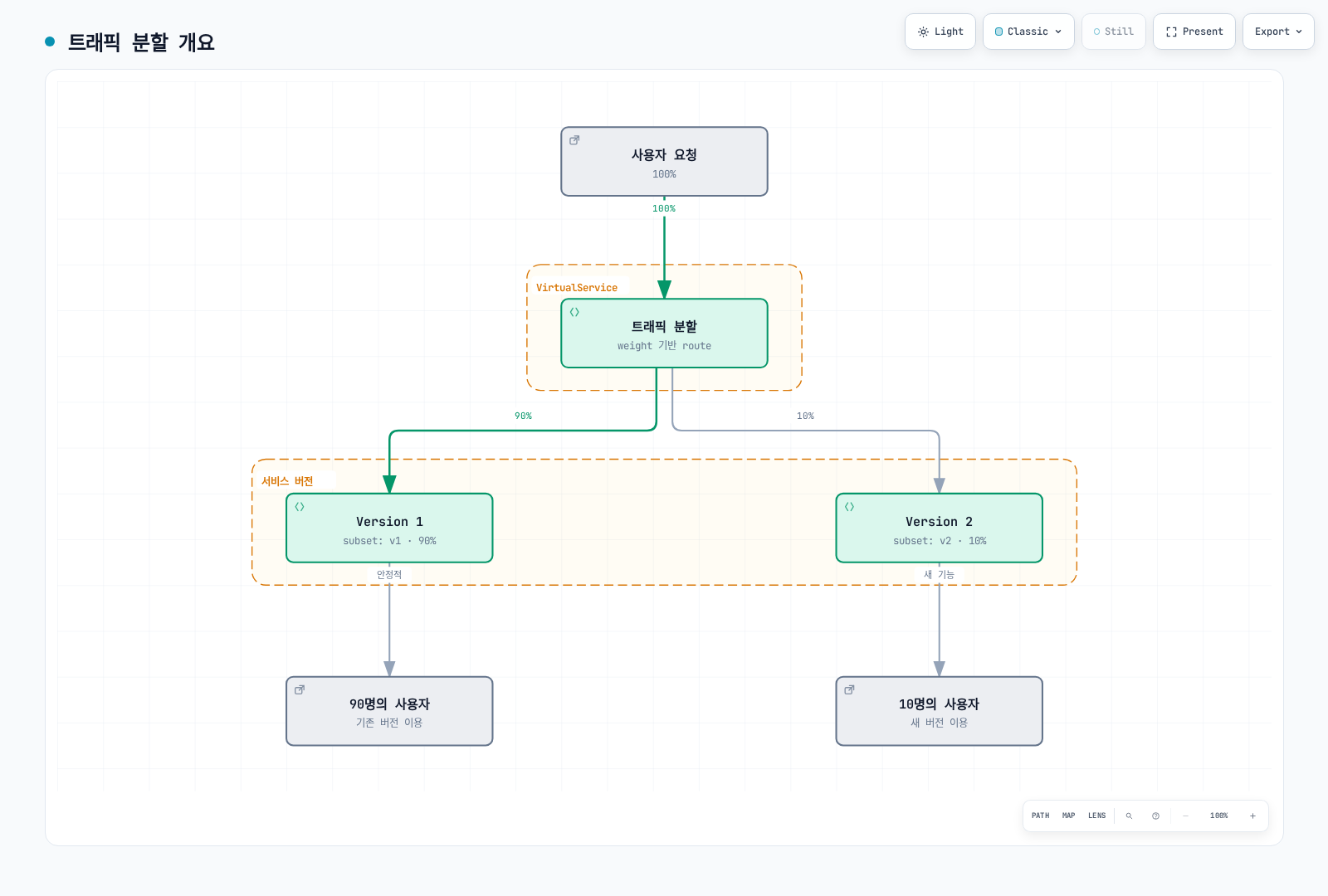This screenshot has width=1328, height=896.
Task: Click the 안정적 edge label
Action: point(389,574)
